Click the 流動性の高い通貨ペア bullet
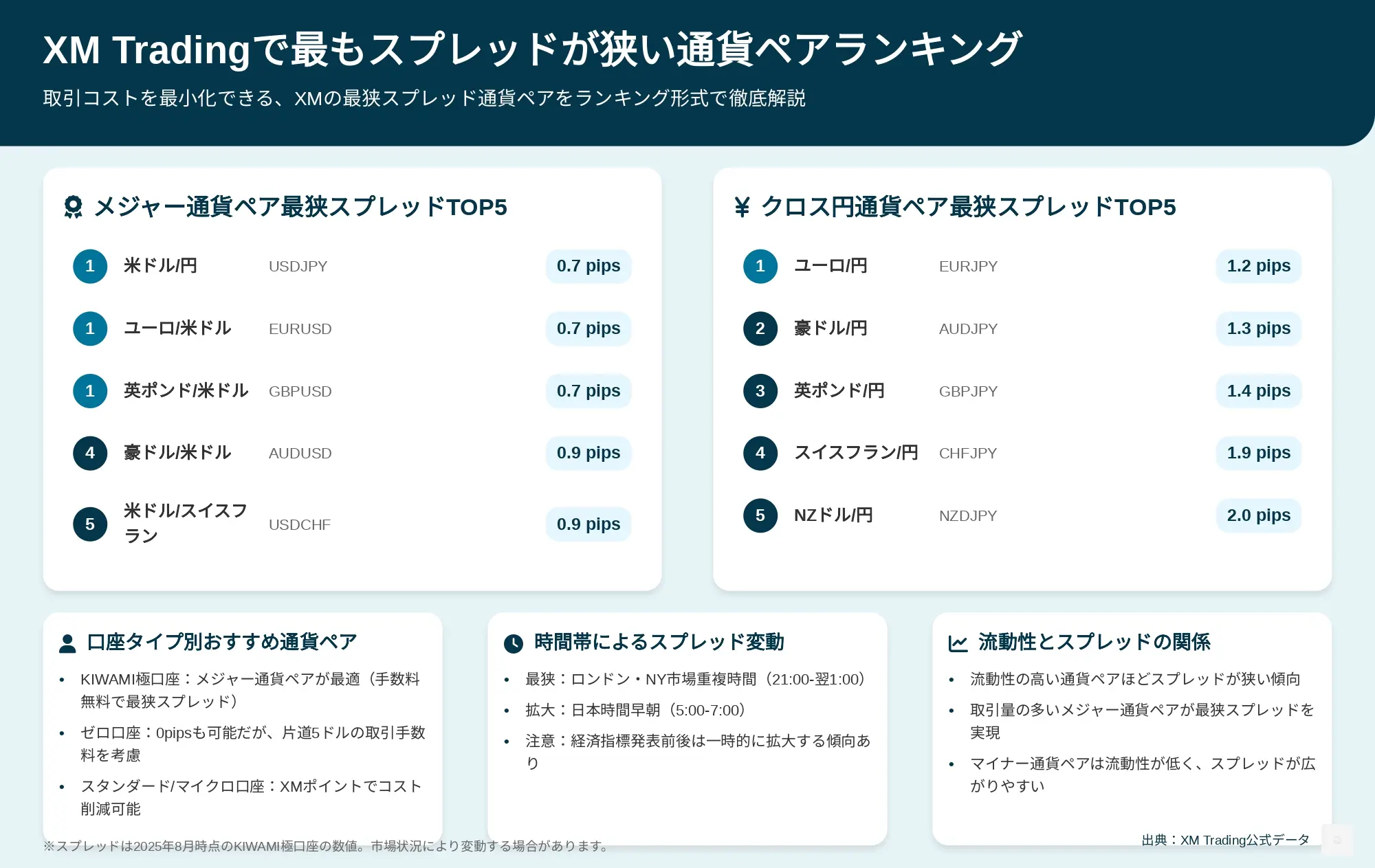 1135,679
